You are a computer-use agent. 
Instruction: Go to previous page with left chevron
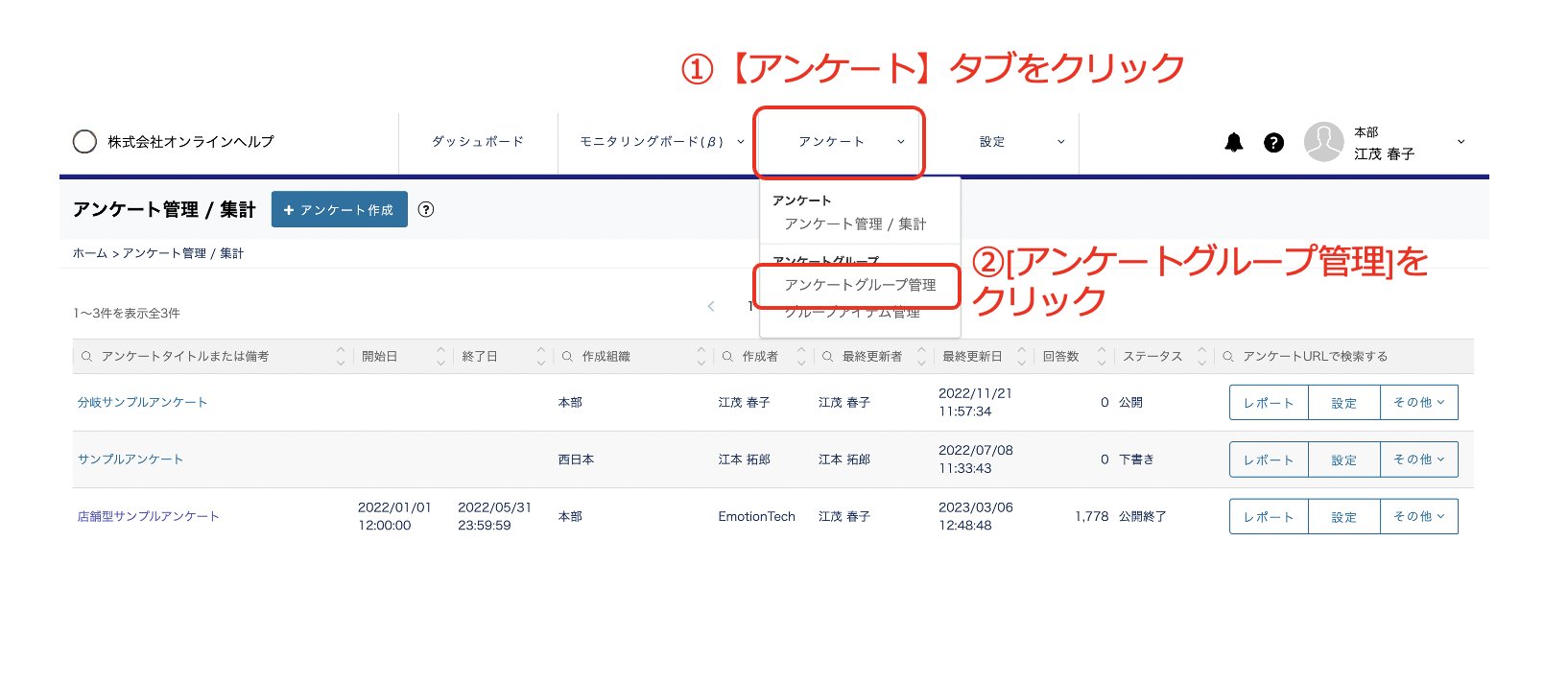click(711, 307)
